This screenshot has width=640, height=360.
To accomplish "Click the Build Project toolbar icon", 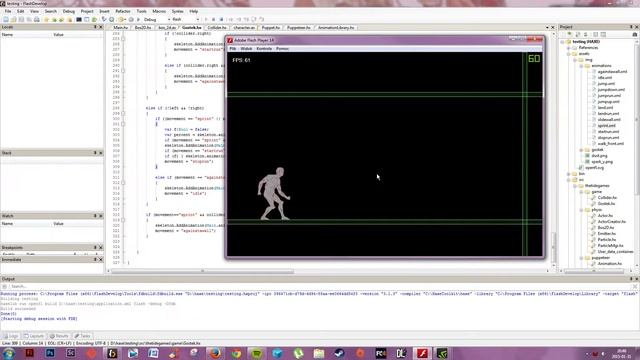I will [x=131, y=19].
